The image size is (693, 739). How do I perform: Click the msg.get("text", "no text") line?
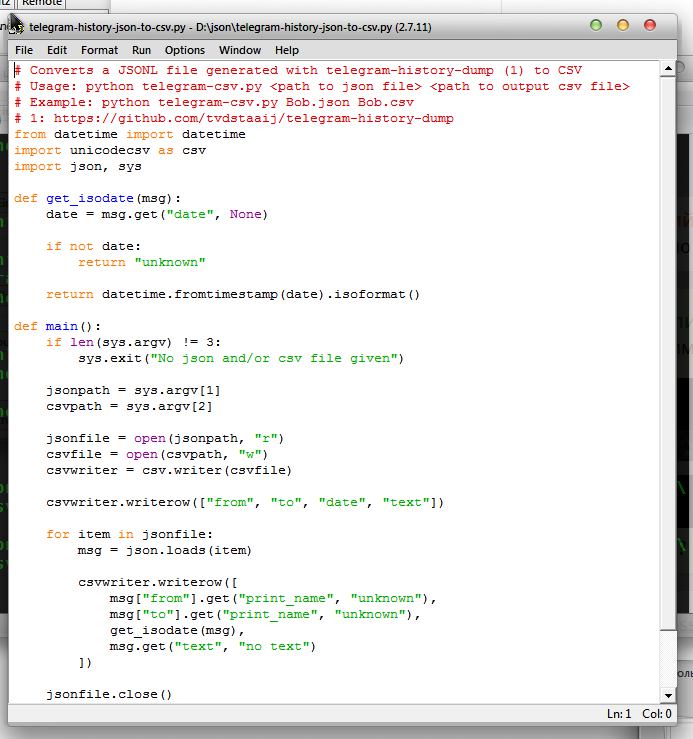click(x=213, y=646)
